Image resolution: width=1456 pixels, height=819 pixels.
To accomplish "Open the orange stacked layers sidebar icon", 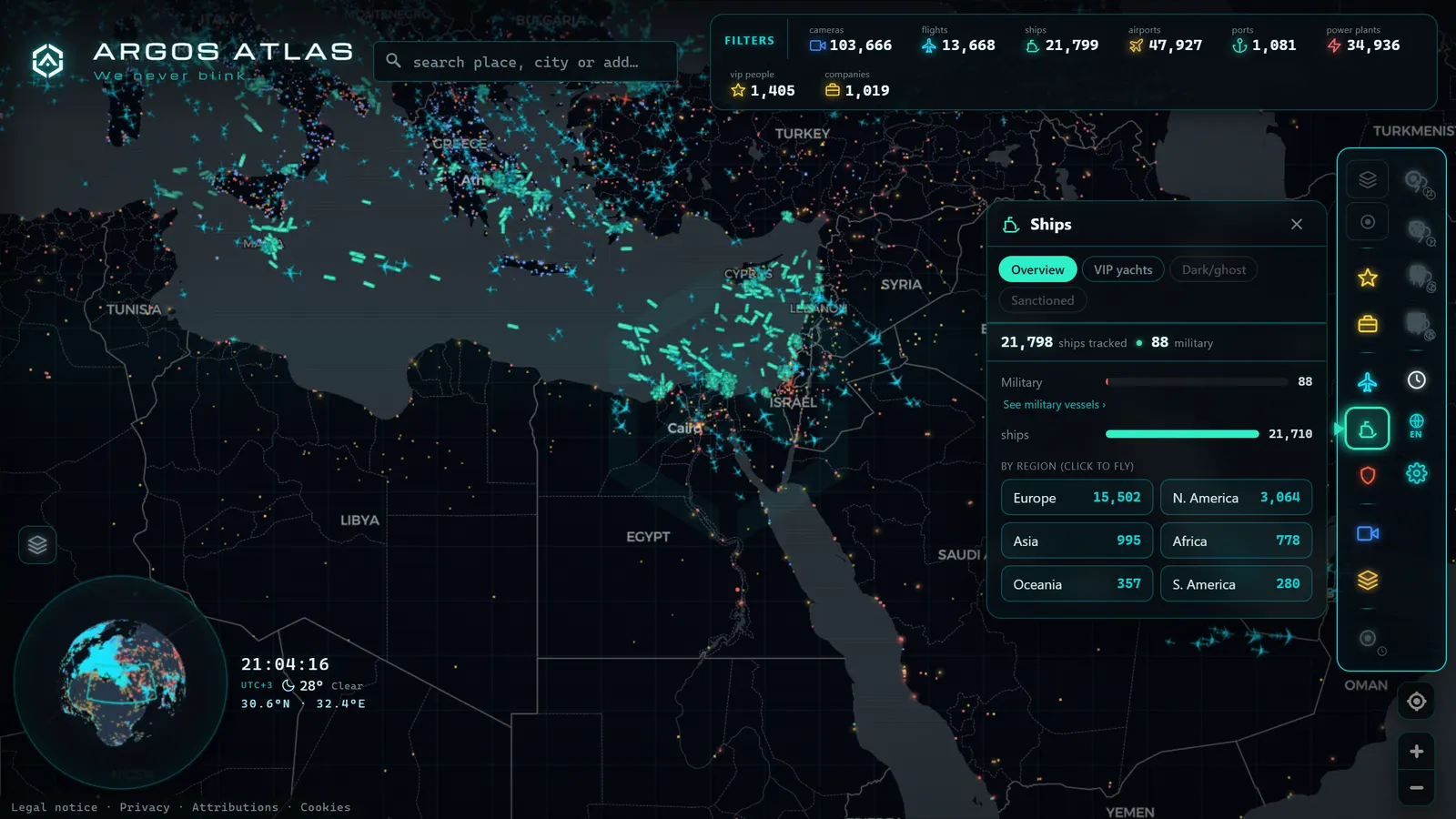I will tap(1367, 580).
